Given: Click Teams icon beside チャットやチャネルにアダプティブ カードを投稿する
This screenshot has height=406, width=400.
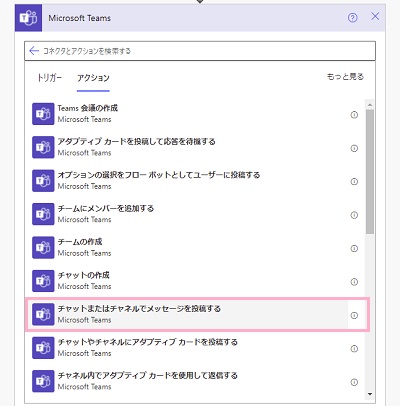Looking at the screenshot, I should tap(43, 348).
